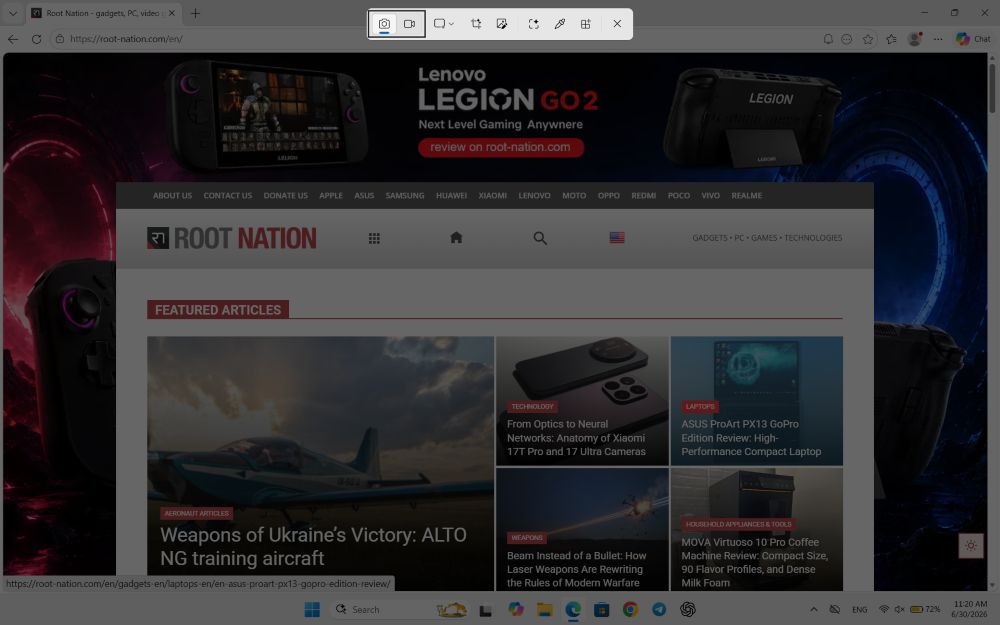This screenshot has width=1000, height=625.
Task: Click the perfect screenshot crop icon
Action: (476, 24)
